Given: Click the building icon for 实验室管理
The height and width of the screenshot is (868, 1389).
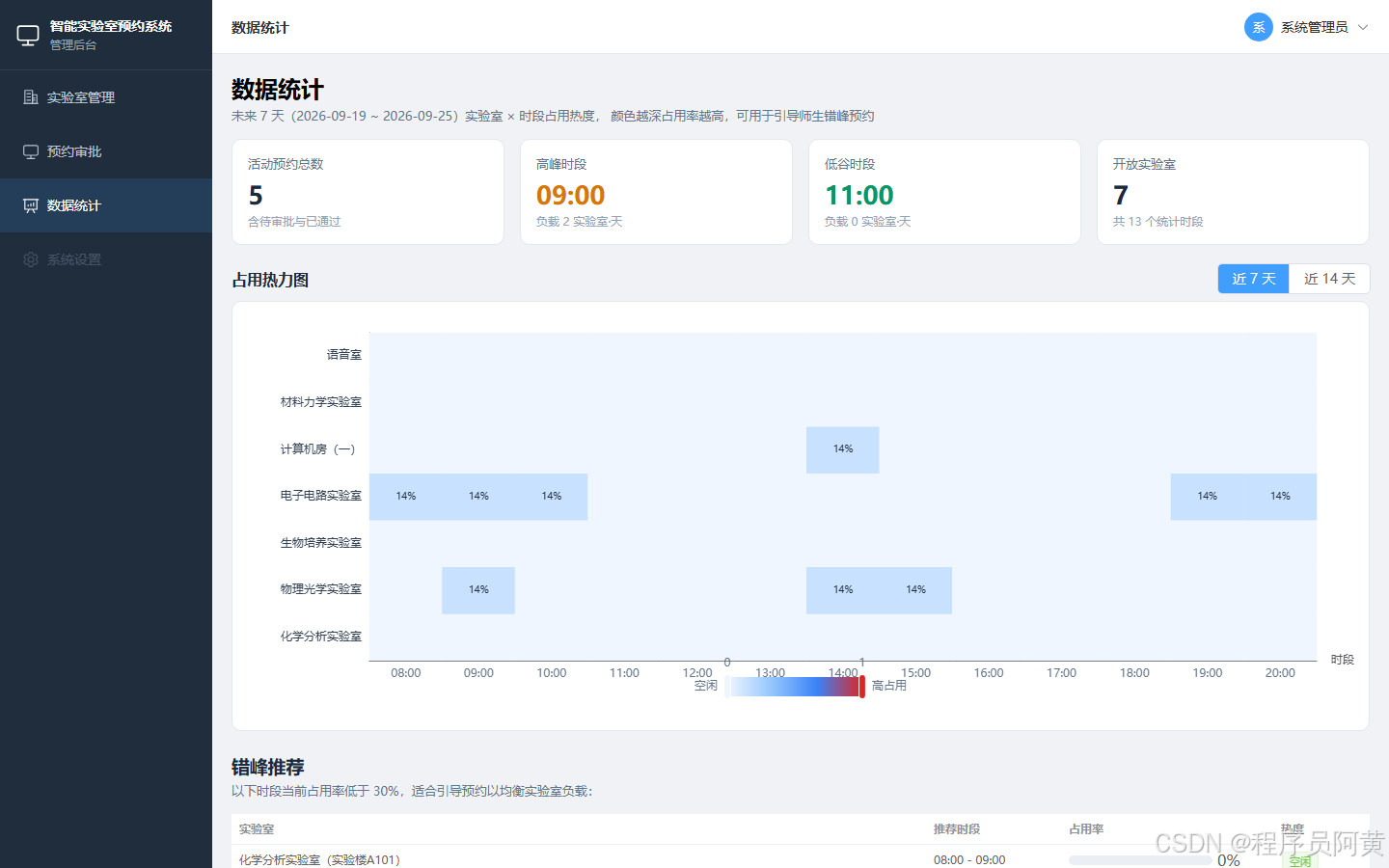Looking at the screenshot, I should pyautogui.click(x=31, y=97).
